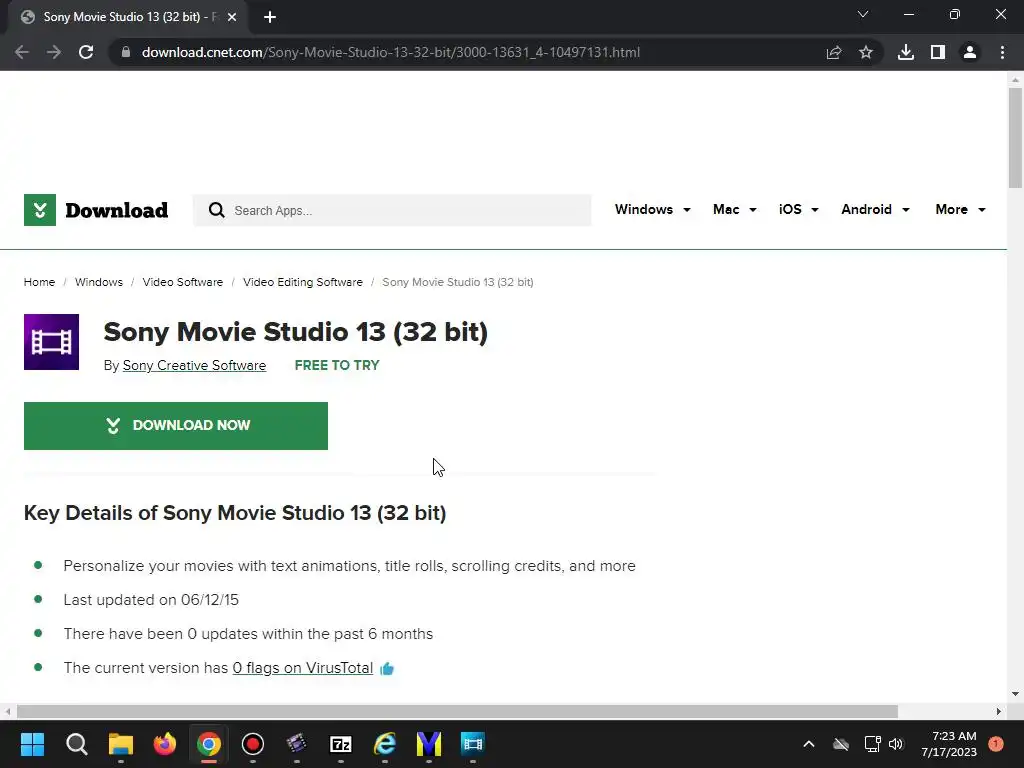Click the Download Now button
Screen dimensions: 1024x768
(176, 426)
